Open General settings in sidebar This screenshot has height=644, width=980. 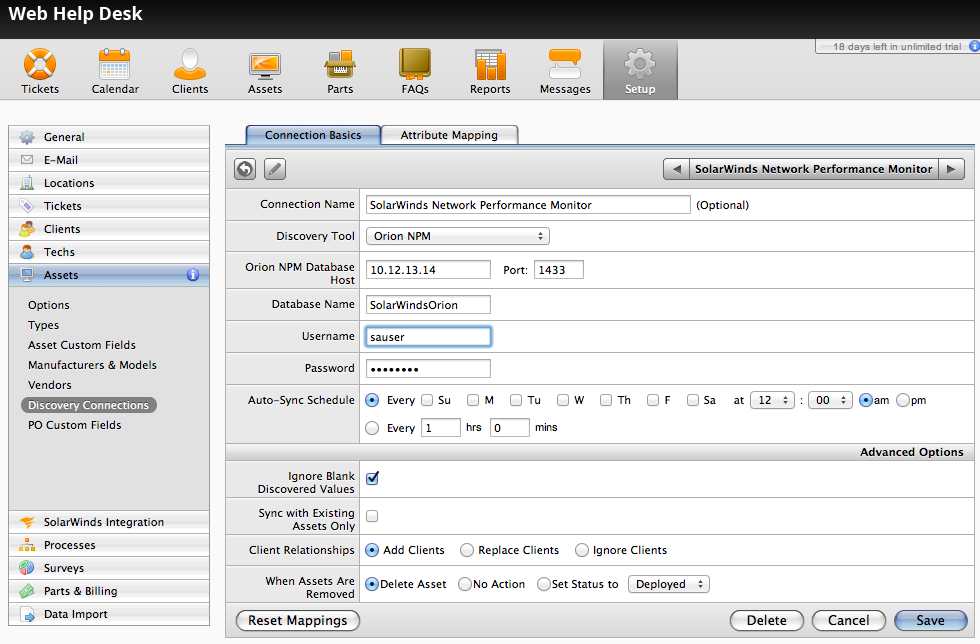pyautogui.click(x=109, y=137)
